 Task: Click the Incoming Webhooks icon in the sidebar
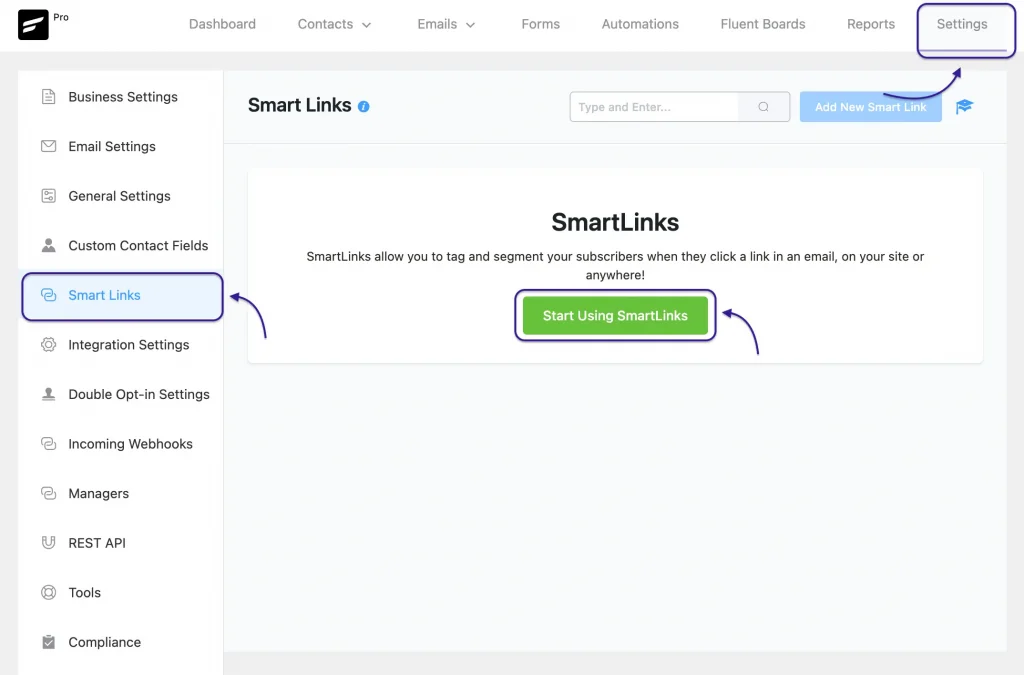(47, 443)
